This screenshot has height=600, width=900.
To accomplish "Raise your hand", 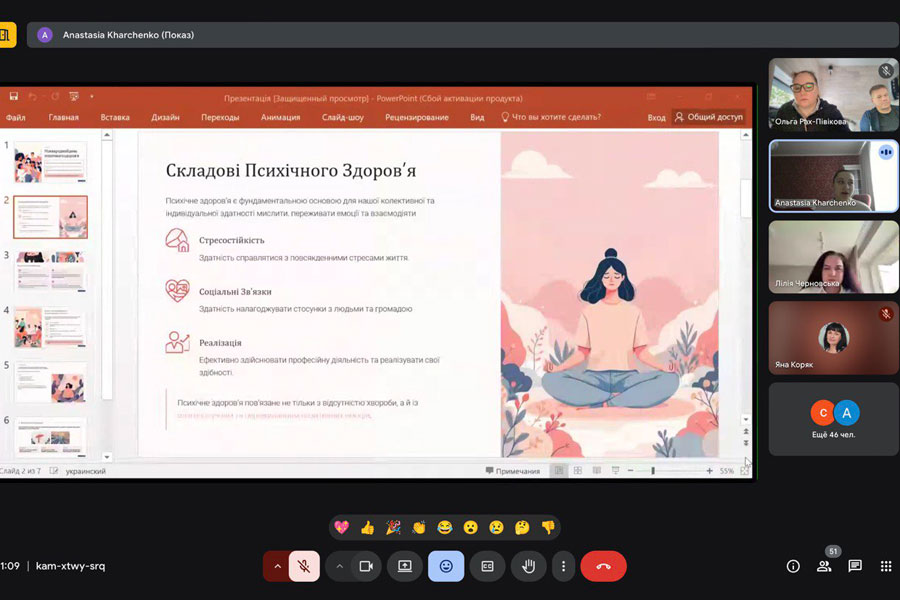I will coord(528,566).
